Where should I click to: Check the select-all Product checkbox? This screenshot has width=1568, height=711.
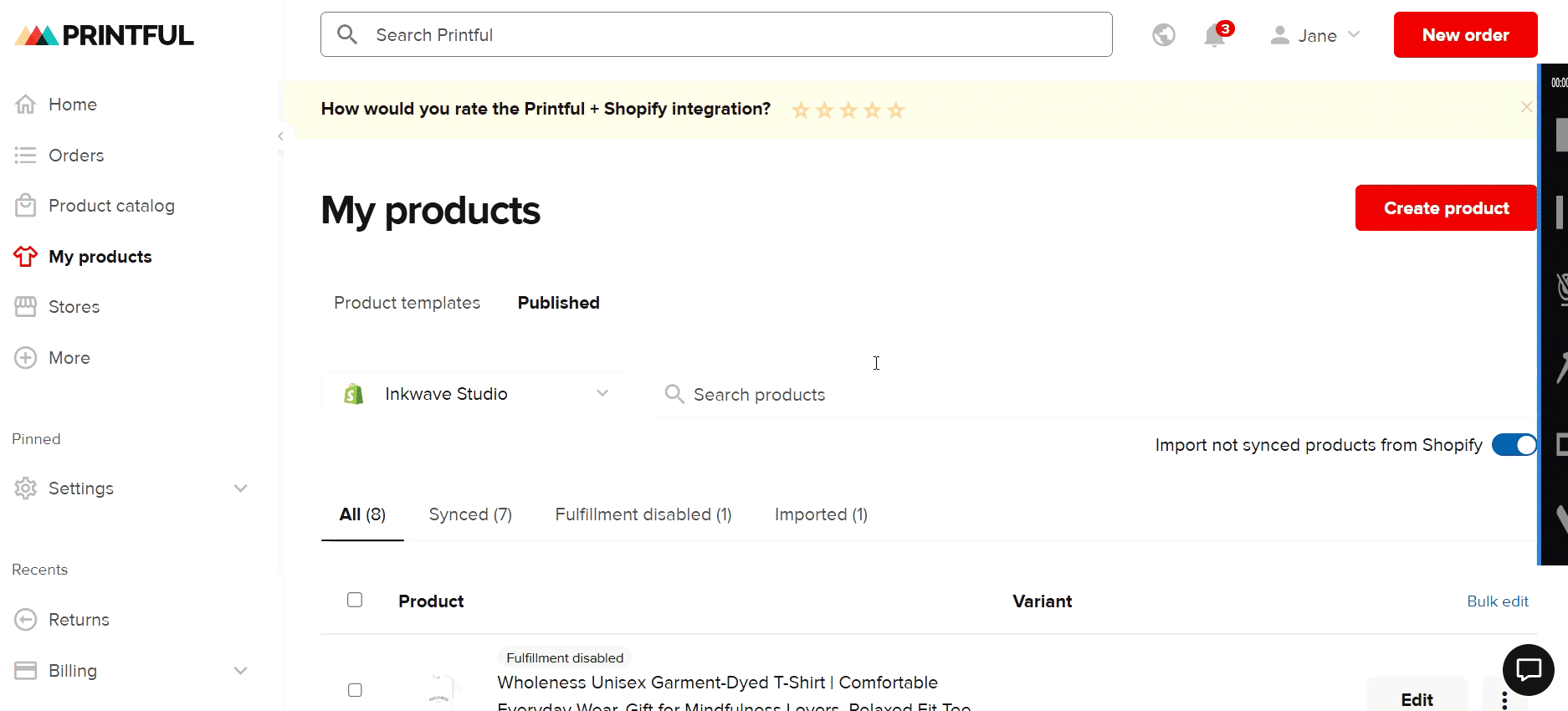[355, 600]
